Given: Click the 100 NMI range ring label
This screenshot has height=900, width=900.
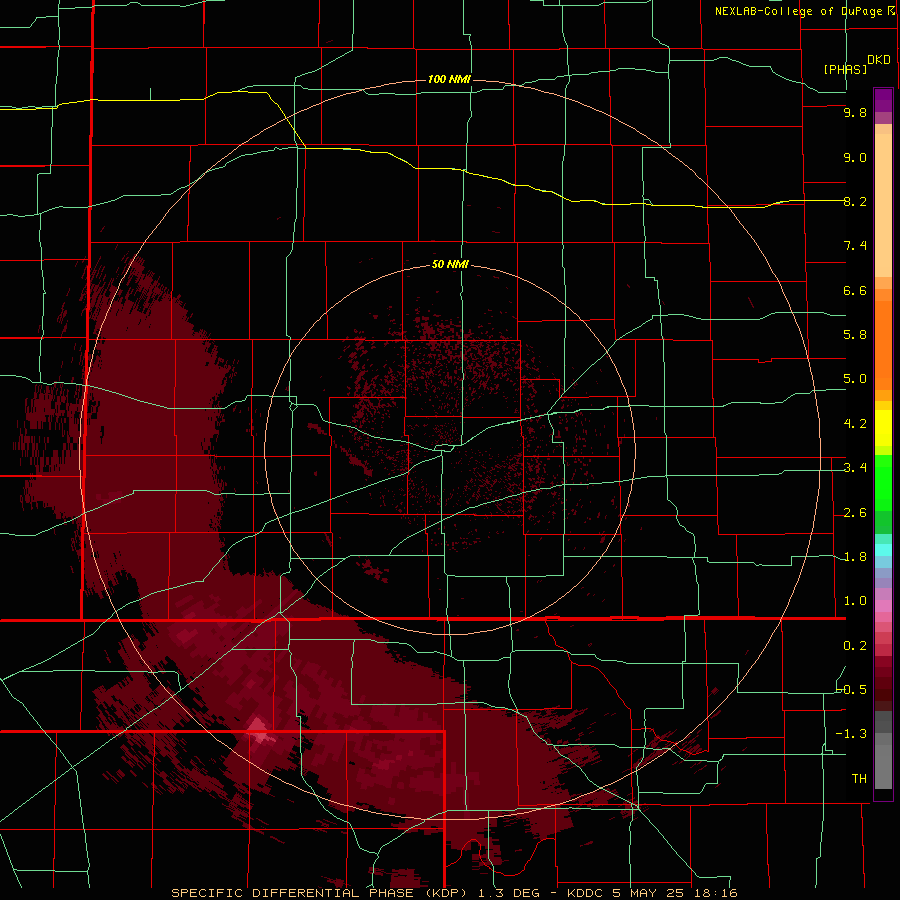Looking at the screenshot, I should pos(449,79).
